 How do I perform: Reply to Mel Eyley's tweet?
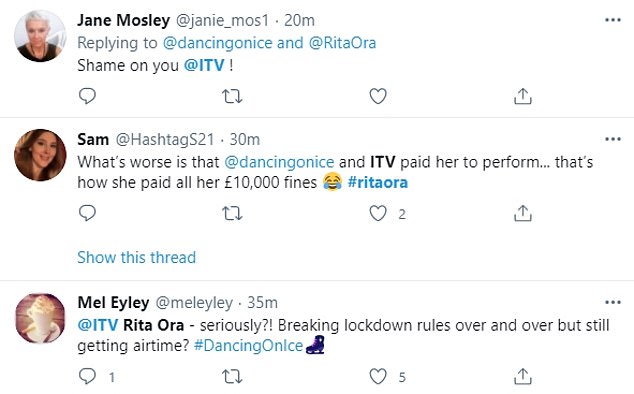[87, 376]
